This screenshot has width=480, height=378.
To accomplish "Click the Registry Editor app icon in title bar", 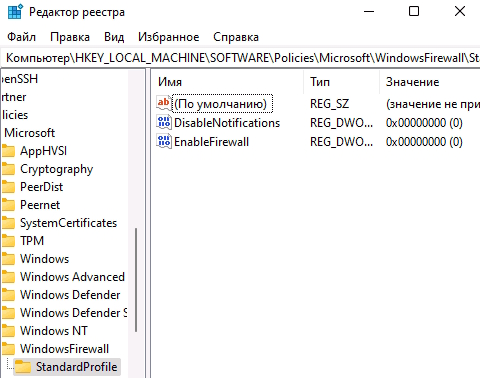I will pyautogui.click(x=15, y=11).
